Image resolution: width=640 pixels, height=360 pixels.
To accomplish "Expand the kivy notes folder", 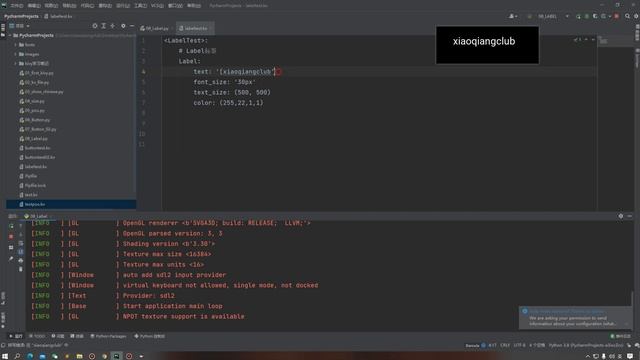I will (16, 64).
